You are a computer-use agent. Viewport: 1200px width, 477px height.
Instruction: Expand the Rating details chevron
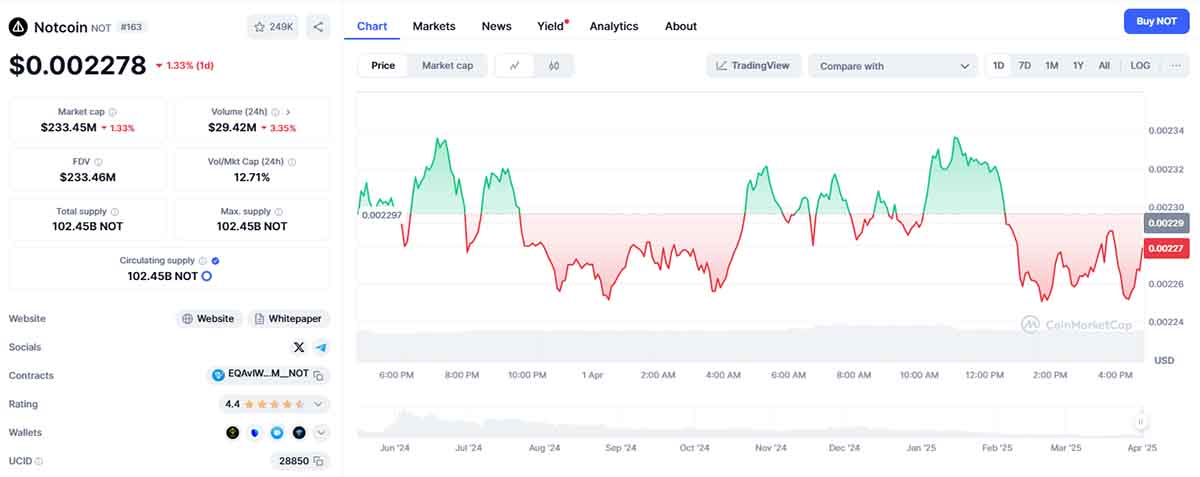tap(318, 404)
